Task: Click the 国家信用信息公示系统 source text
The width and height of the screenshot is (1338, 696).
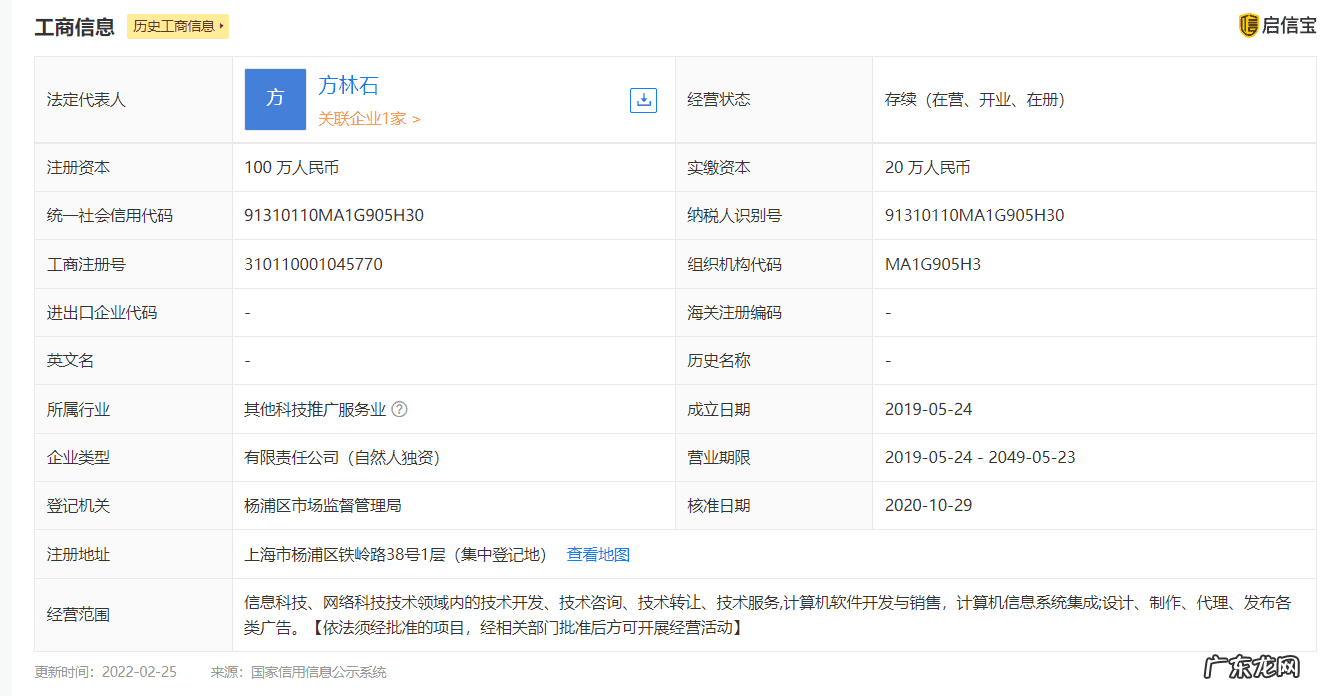Action: 315,672
